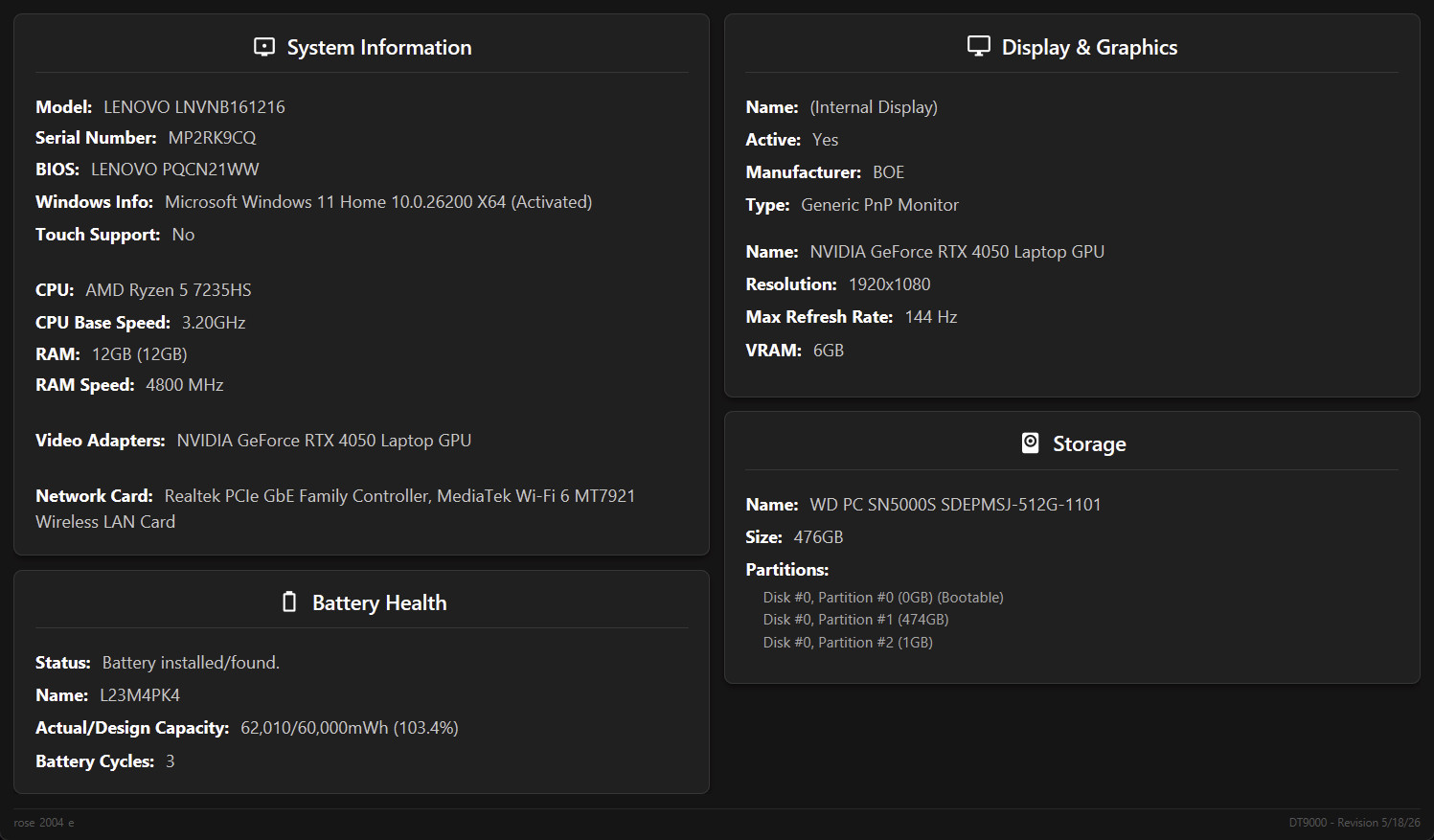Click the display name "(Internal Display)"

[x=874, y=107]
